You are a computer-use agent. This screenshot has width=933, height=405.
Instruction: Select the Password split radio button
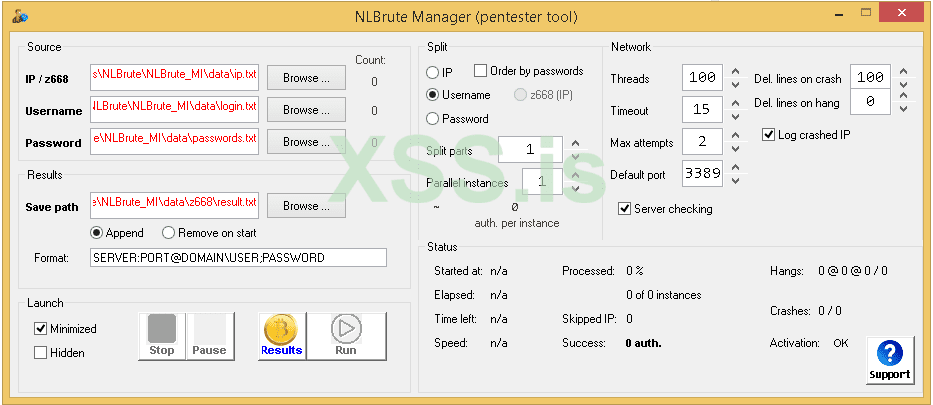point(433,118)
